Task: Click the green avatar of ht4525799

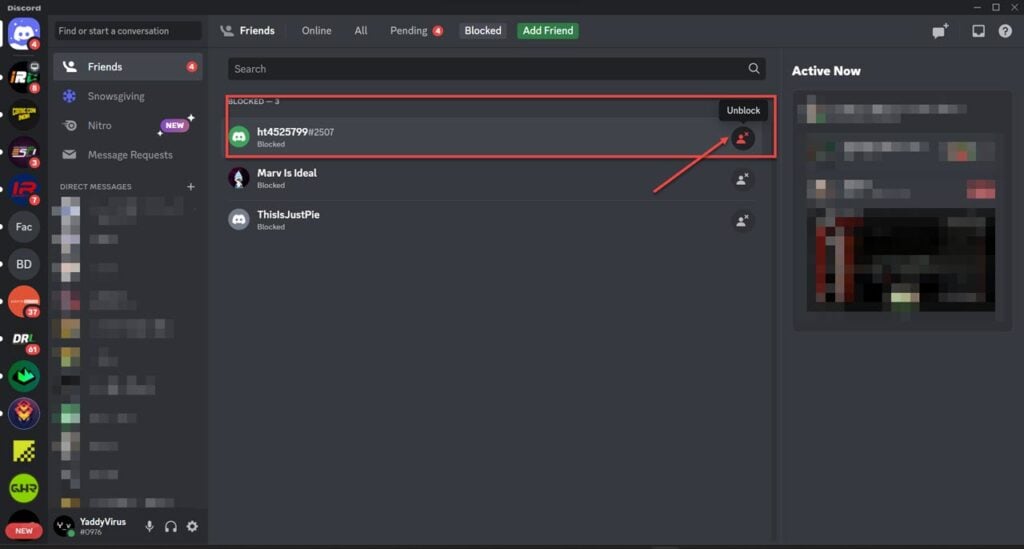Action: click(x=239, y=137)
